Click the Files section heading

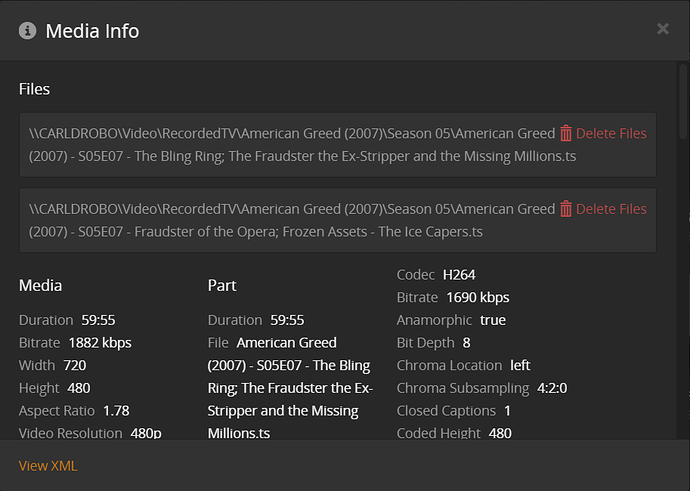click(34, 89)
